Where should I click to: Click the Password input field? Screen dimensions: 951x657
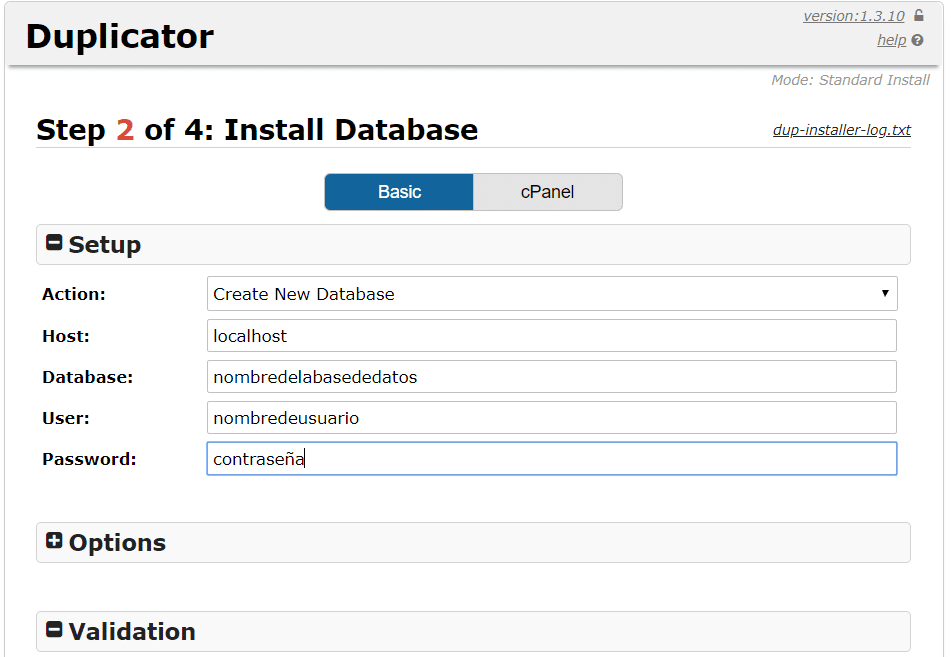(552, 459)
